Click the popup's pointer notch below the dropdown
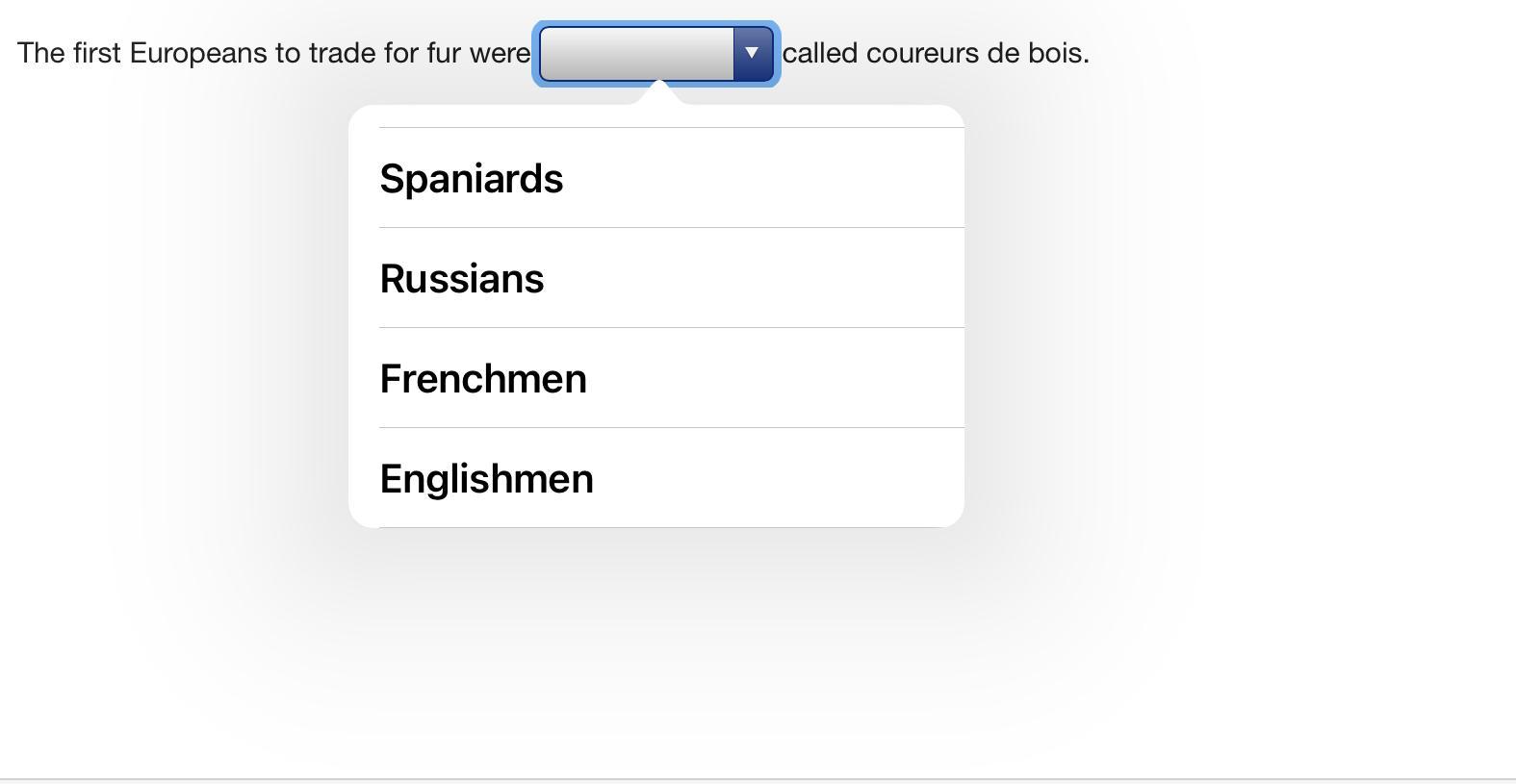The image size is (1516, 784). pyautogui.click(x=659, y=93)
